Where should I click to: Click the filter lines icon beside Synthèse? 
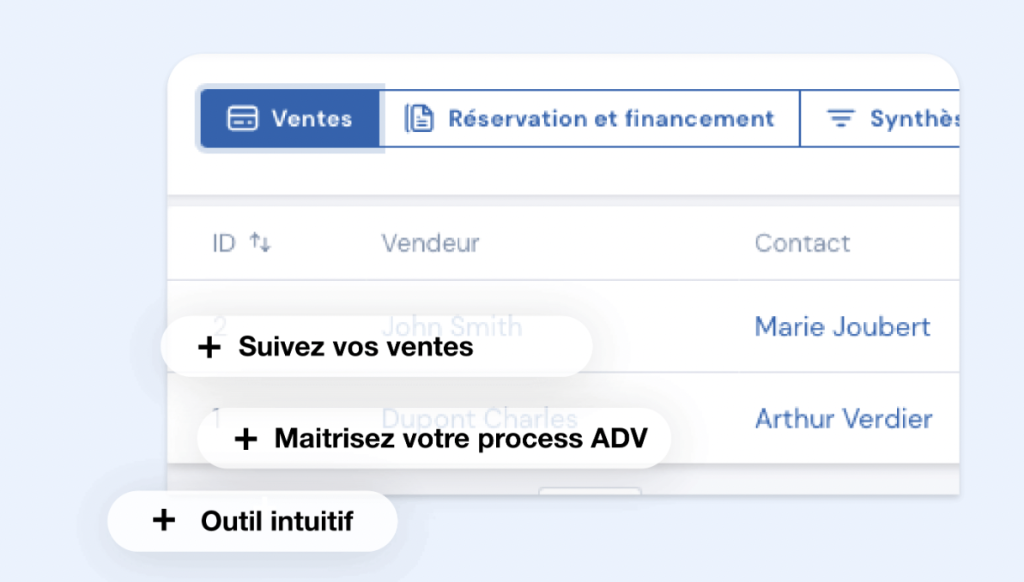tap(841, 119)
